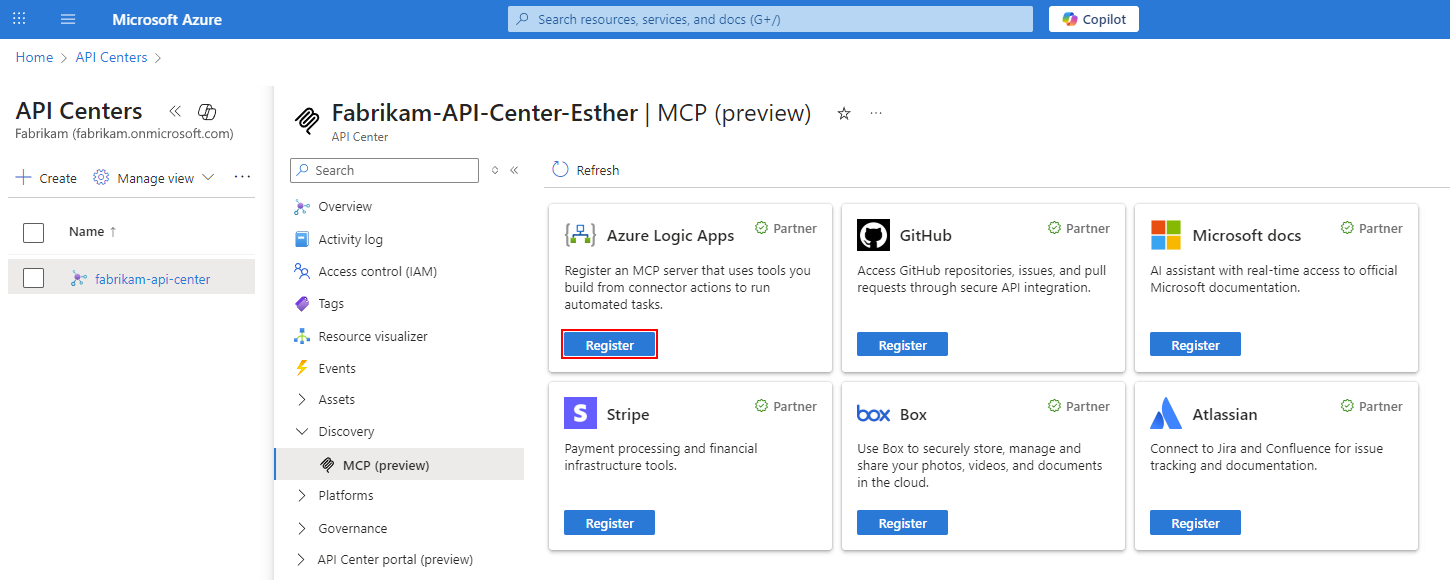Screen dimensions: 1450x580
Task: Click the API center icon beside fabrikam-api-center
Action: [79, 279]
